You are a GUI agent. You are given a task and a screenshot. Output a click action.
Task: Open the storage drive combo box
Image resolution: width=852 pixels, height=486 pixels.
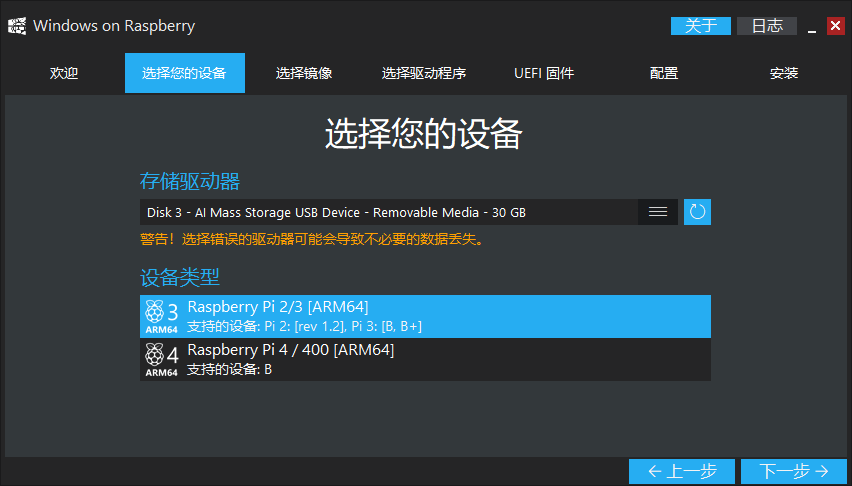point(390,212)
